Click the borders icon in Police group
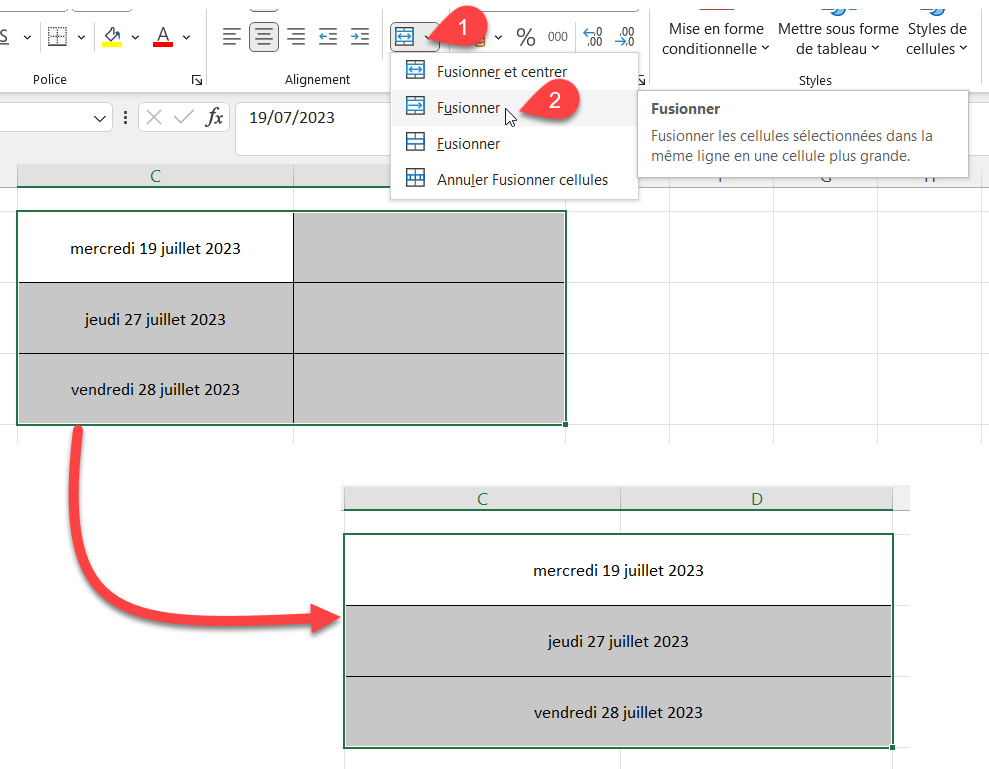The image size is (989, 769). pyautogui.click(x=57, y=37)
